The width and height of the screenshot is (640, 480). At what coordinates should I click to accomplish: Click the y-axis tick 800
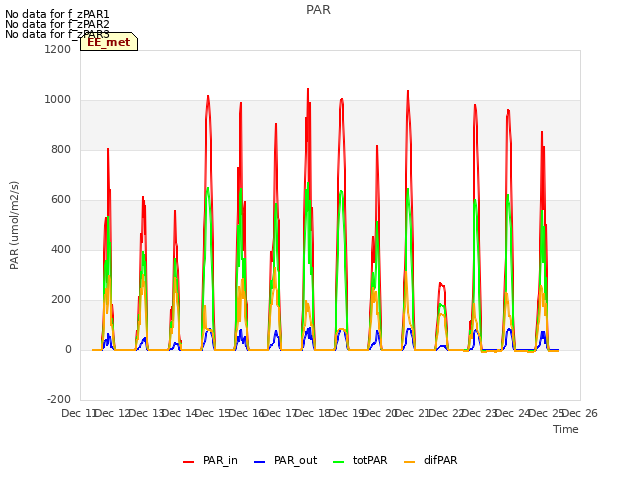61,149
